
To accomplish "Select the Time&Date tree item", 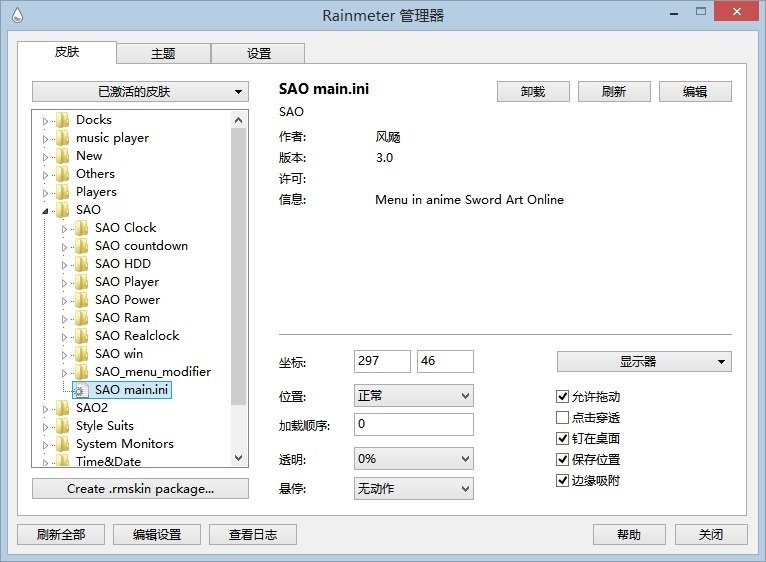I will click(x=108, y=462).
